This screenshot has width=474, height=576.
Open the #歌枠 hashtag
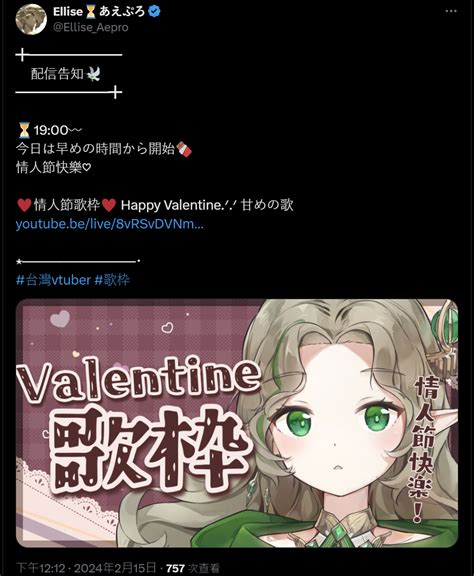[112, 280]
